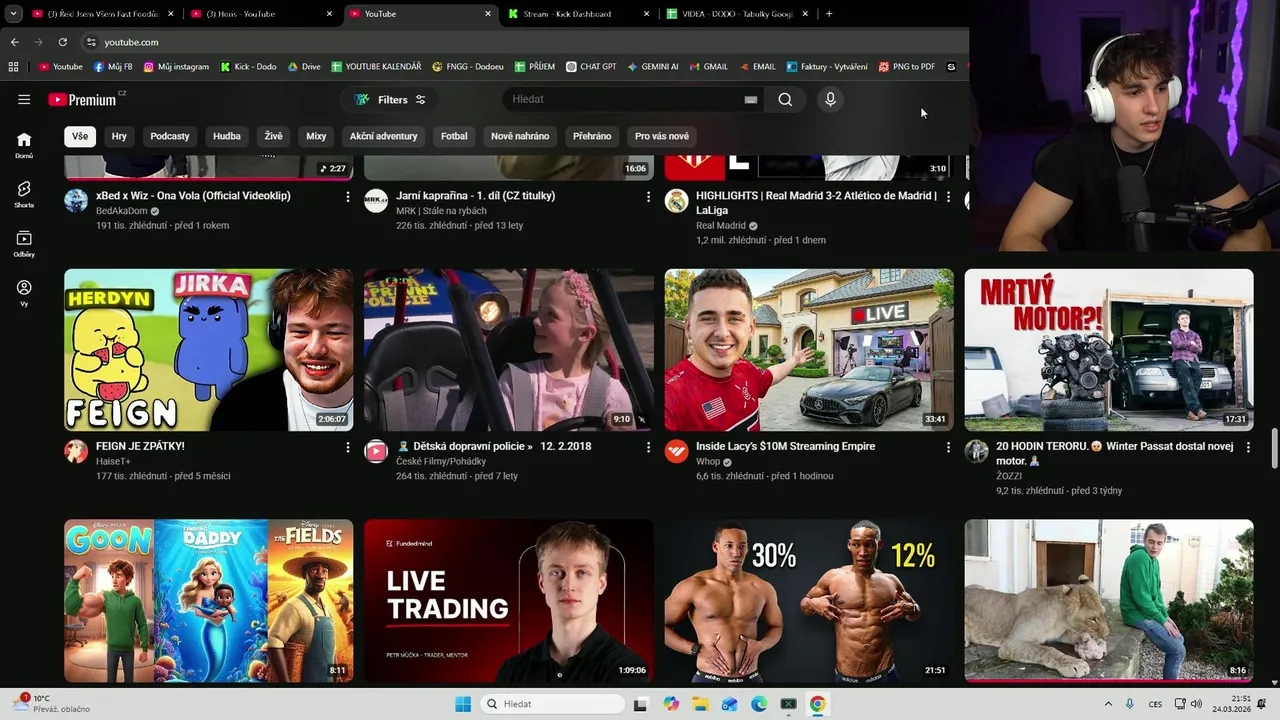1280x720 pixels.
Task: Open a new Chrome tab with the plus button
Action: point(829,14)
